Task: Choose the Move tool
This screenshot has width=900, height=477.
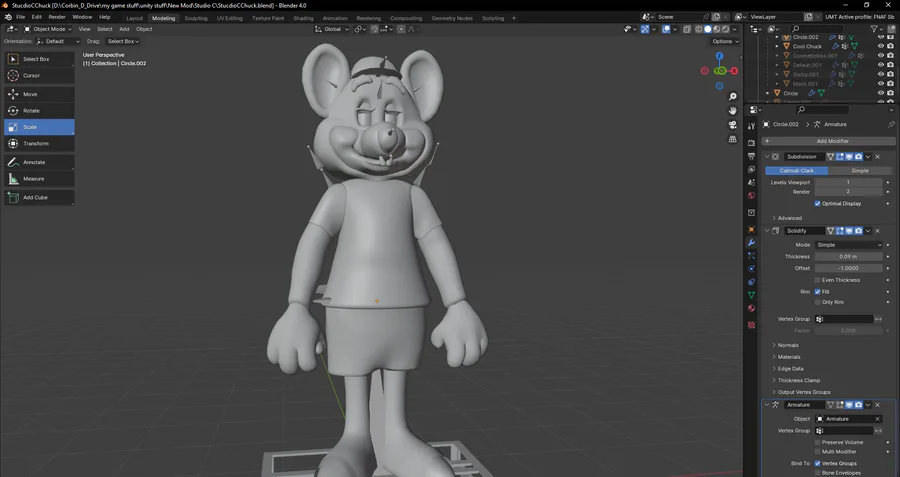Action: click(x=39, y=94)
